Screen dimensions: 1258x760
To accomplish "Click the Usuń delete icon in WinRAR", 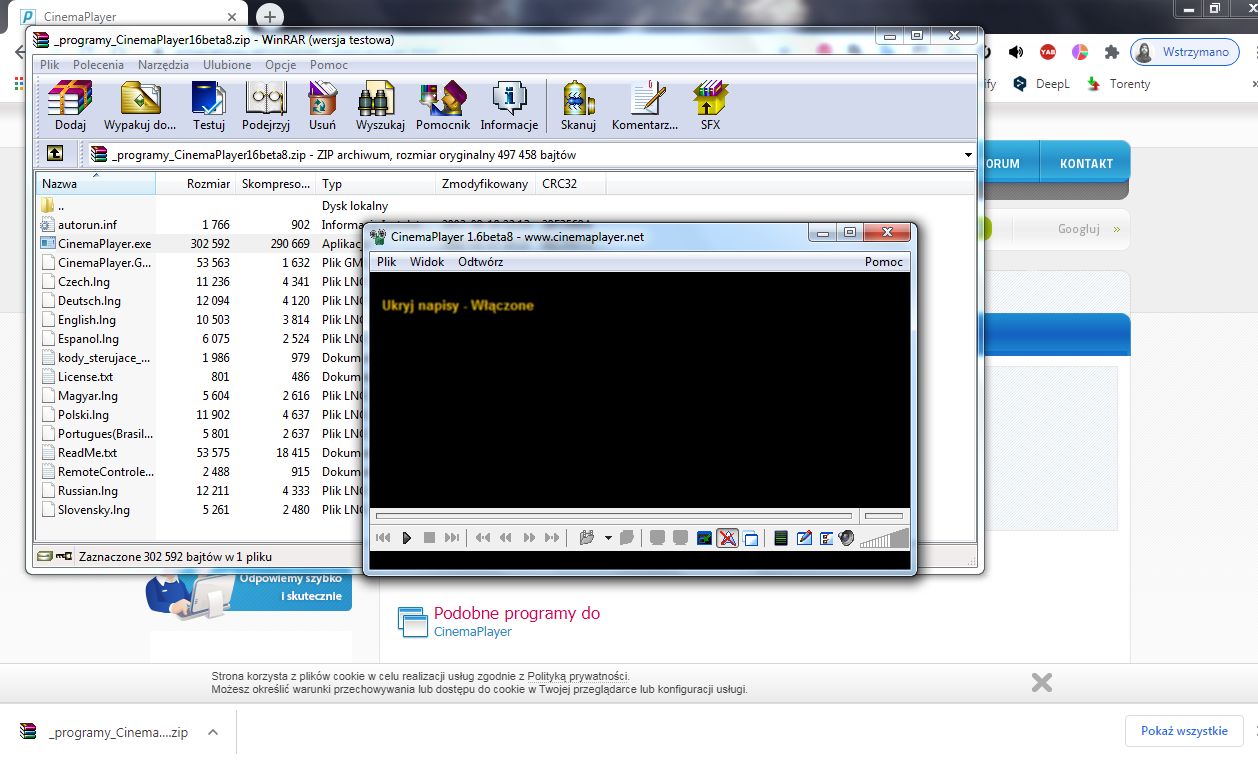I will coord(322,106).
